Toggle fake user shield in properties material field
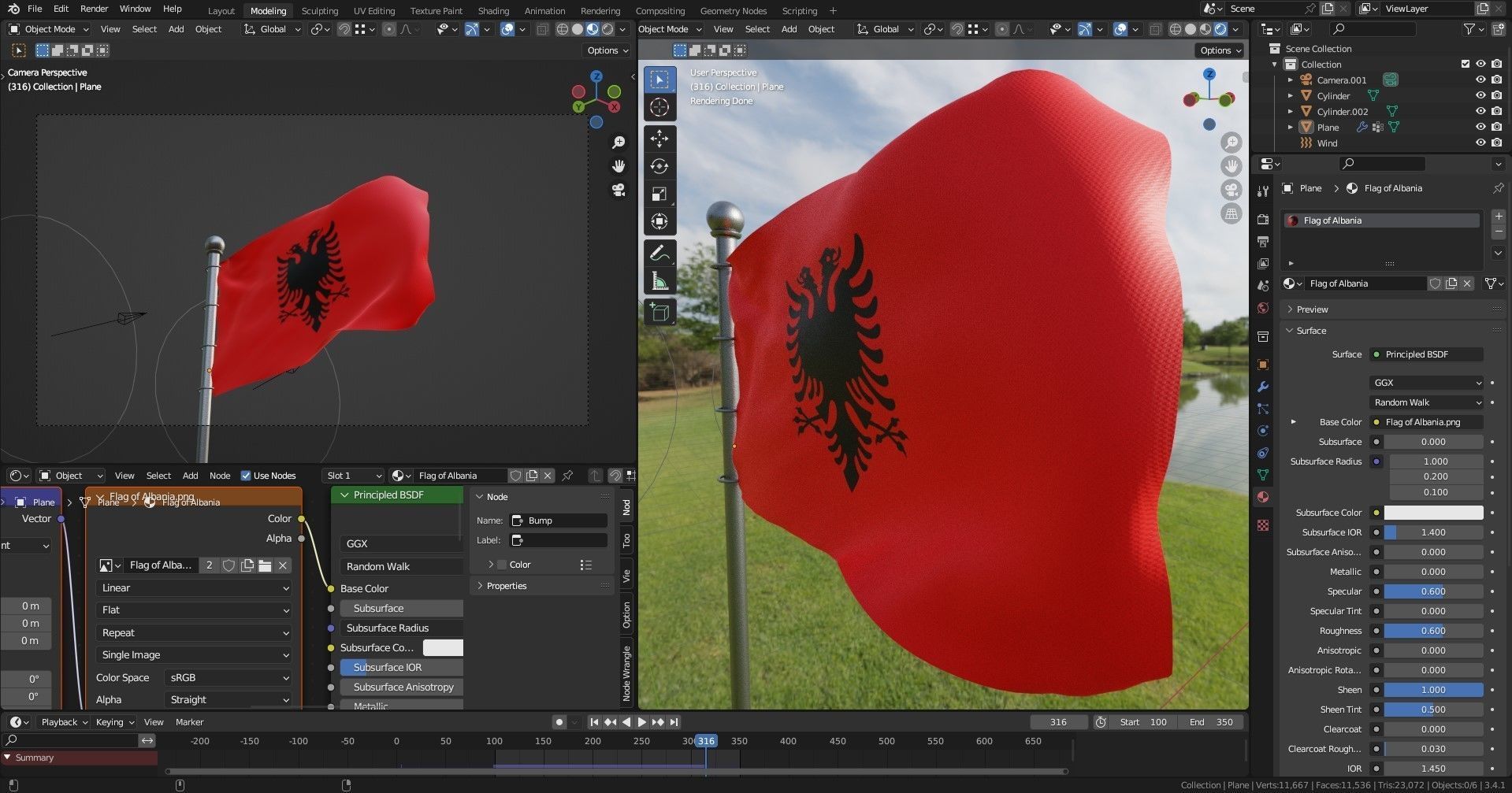The width and height of the screenshot is (1512, 793). [1435, 283]
